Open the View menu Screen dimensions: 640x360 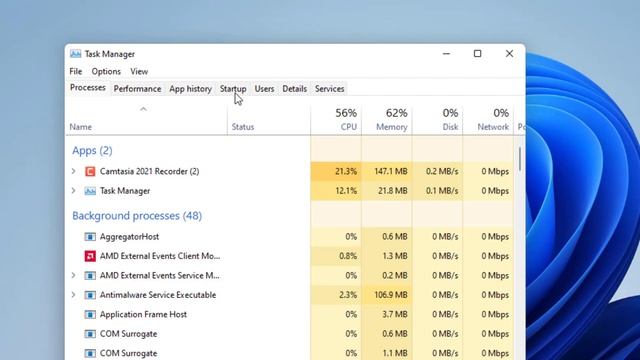click(x=139, y=71)
